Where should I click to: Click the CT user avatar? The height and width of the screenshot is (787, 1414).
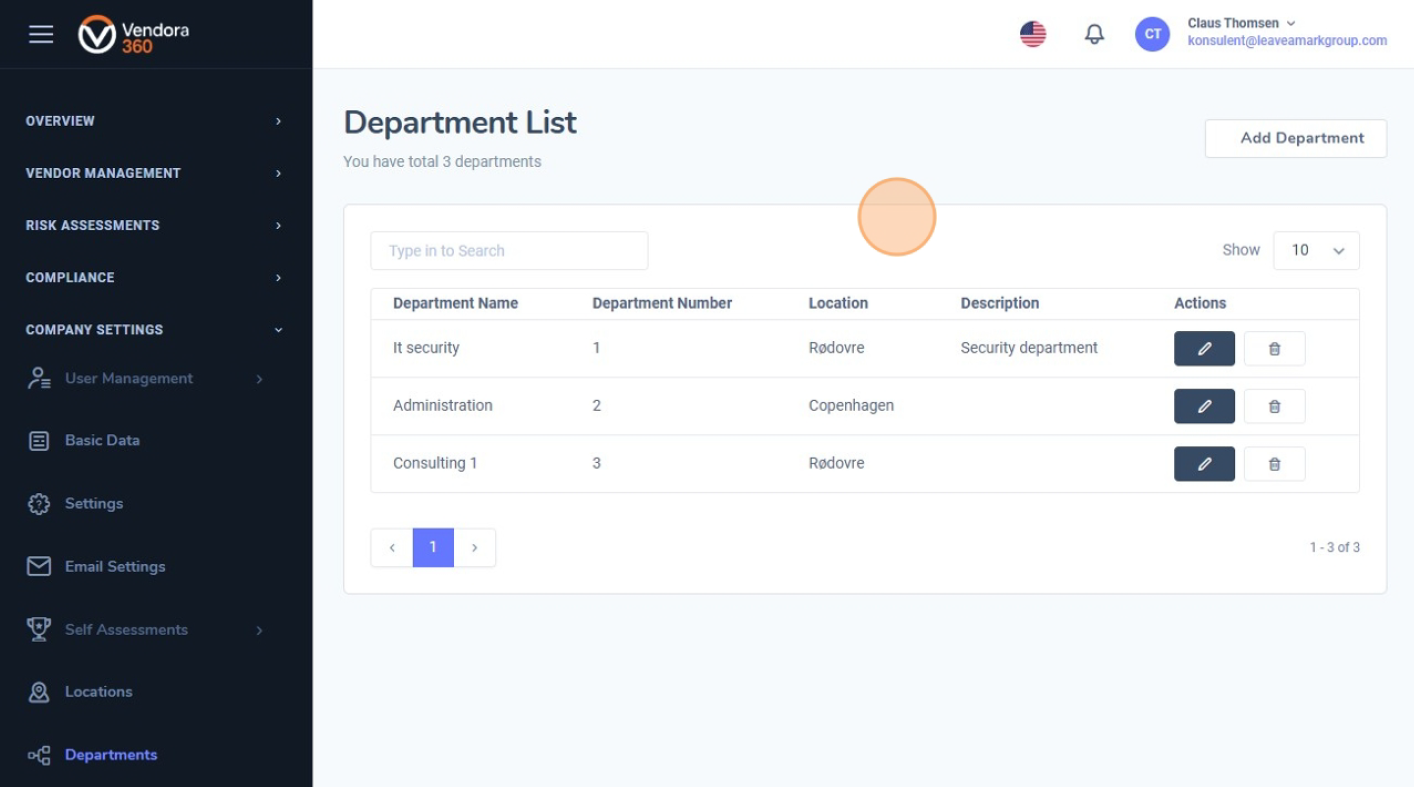coord(1152,34)
